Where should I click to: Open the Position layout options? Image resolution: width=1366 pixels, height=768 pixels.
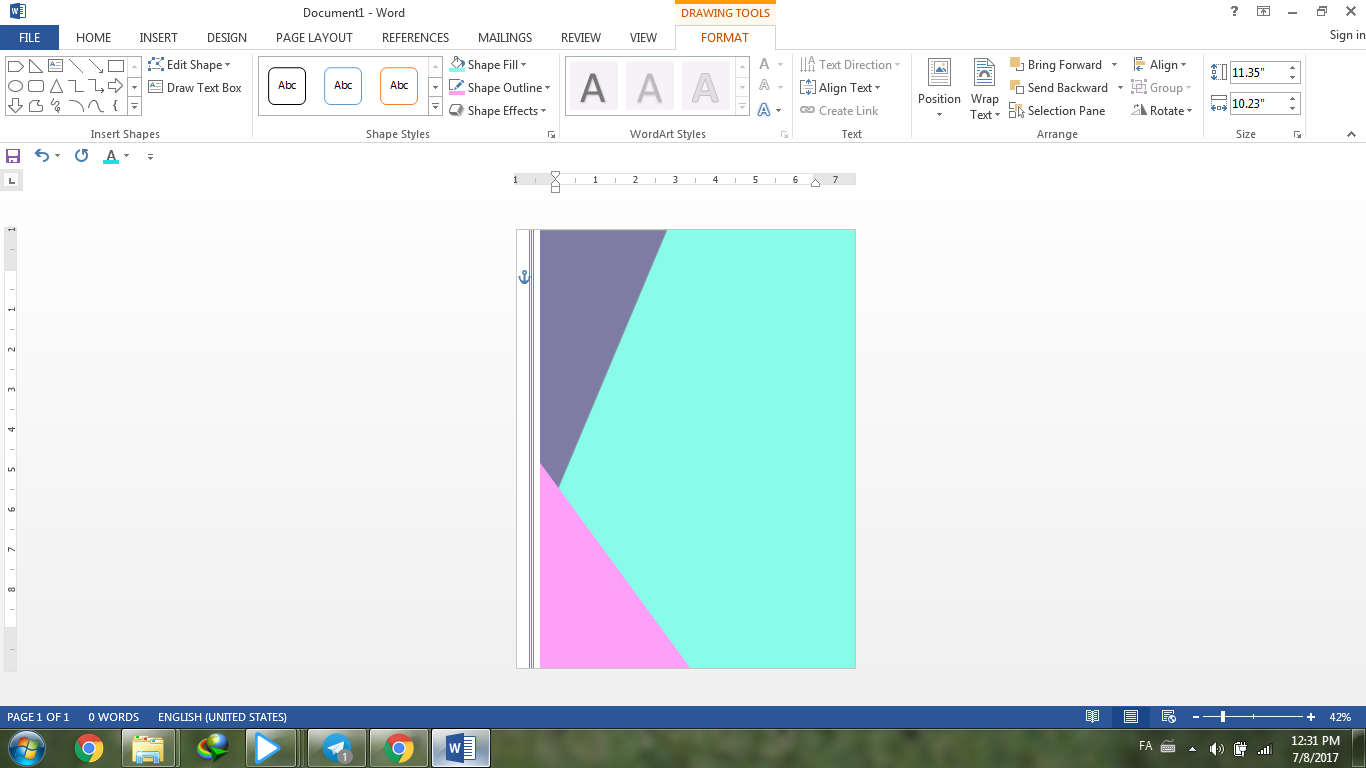tap(939, 90)
